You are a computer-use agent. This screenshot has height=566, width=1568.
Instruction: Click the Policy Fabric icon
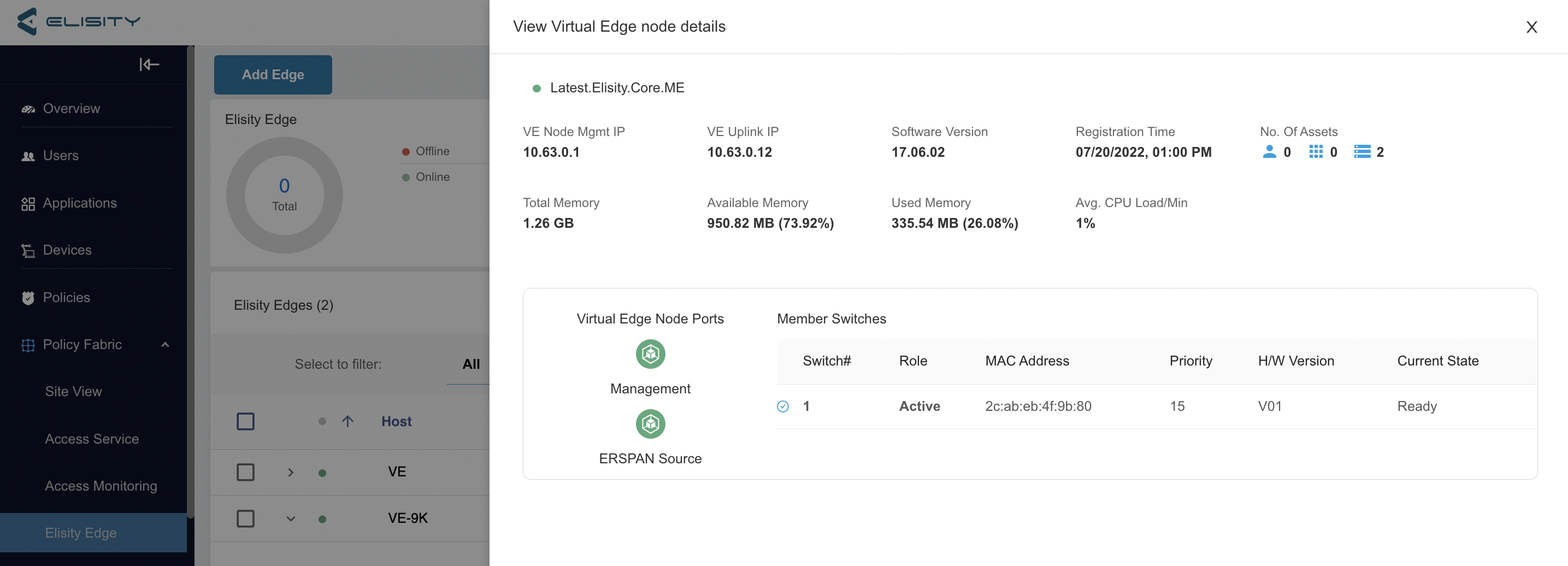[x=28, y=345]
